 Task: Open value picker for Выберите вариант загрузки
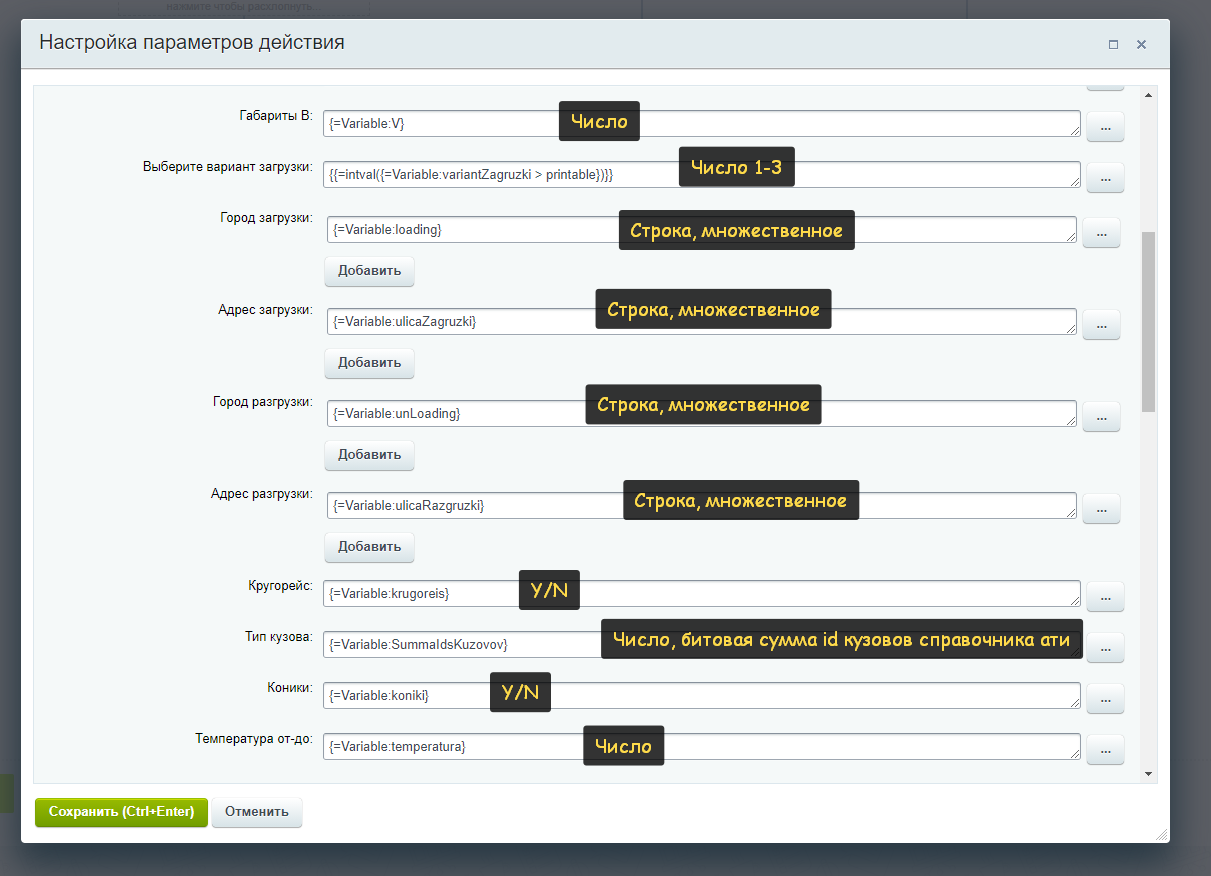click(x=1105, y=178)
